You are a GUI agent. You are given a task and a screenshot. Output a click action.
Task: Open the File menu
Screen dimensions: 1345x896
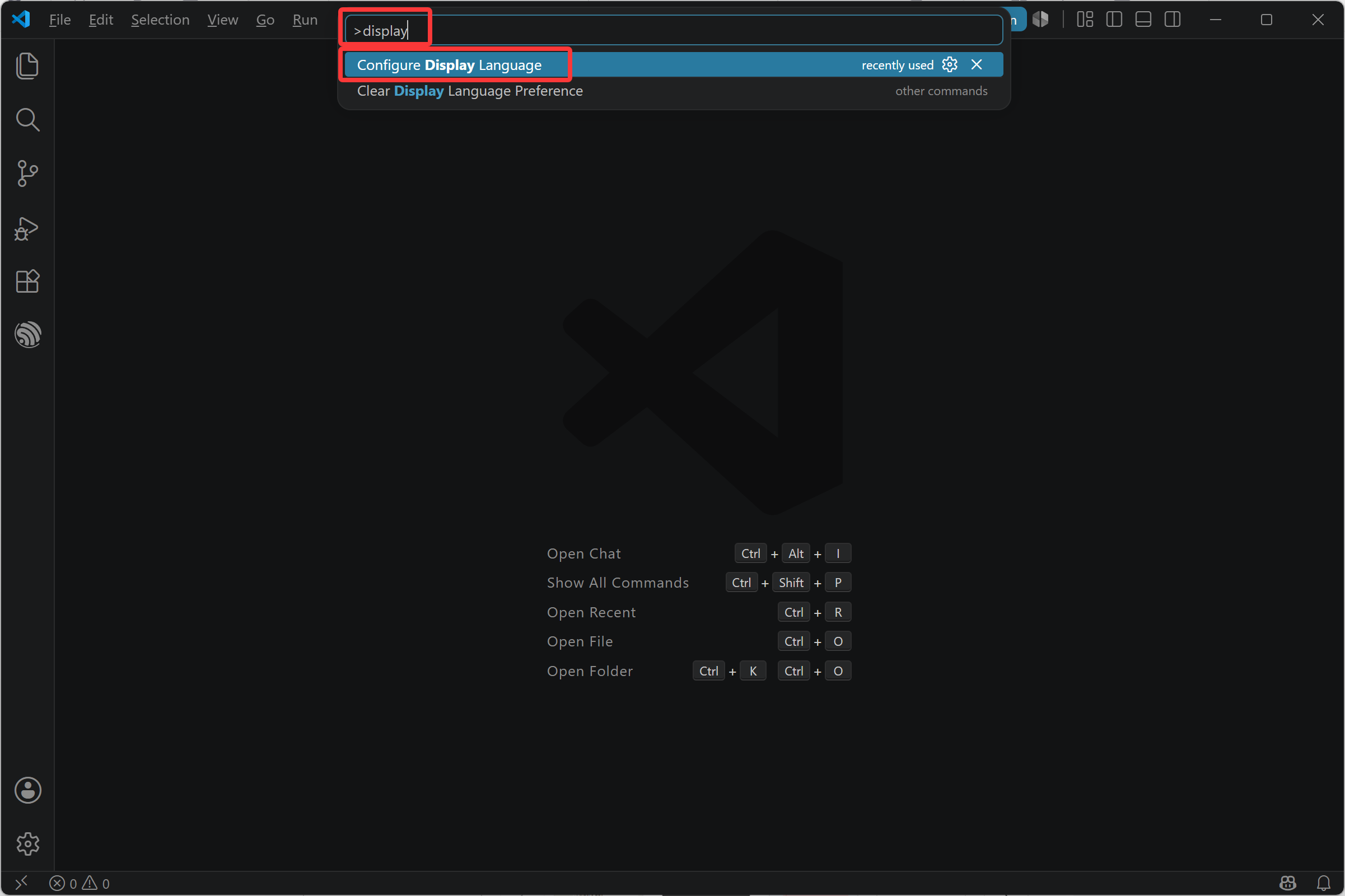pos(60,20)
